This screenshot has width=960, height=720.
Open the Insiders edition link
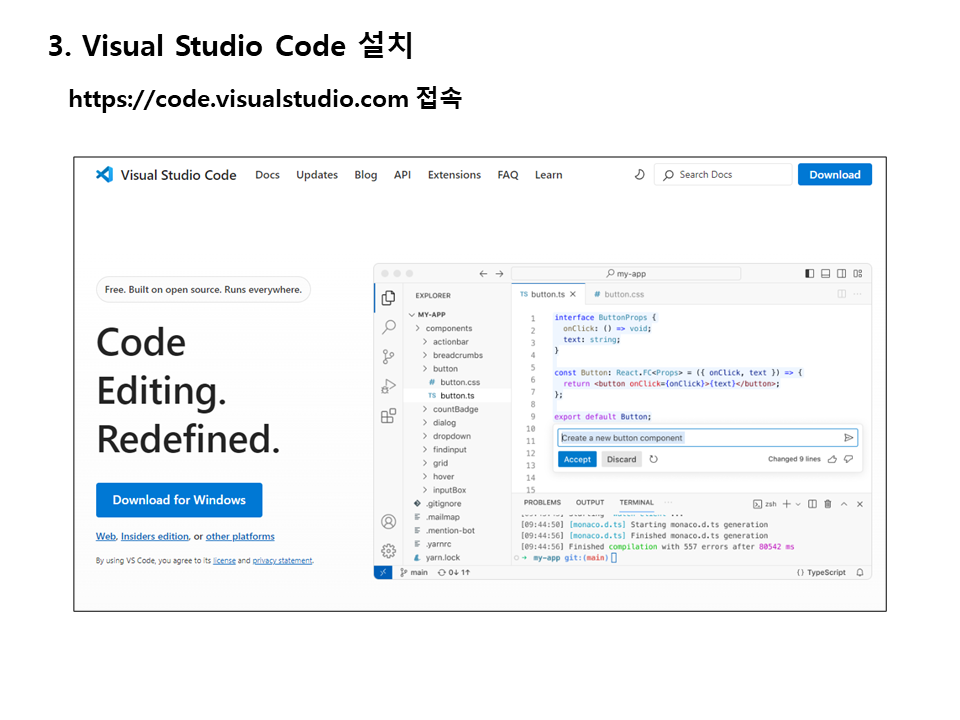click(155, 536)
